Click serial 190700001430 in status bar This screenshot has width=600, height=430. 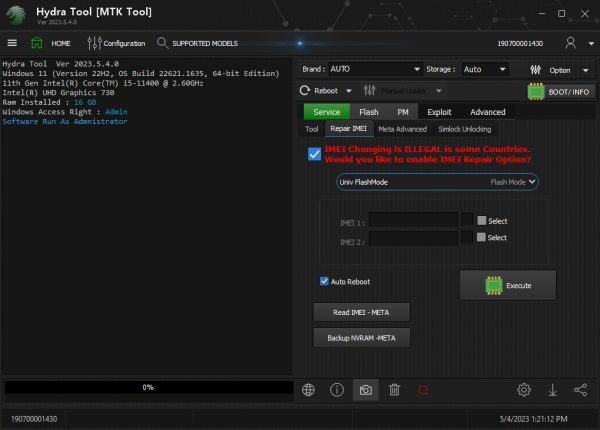click(34, 419)
